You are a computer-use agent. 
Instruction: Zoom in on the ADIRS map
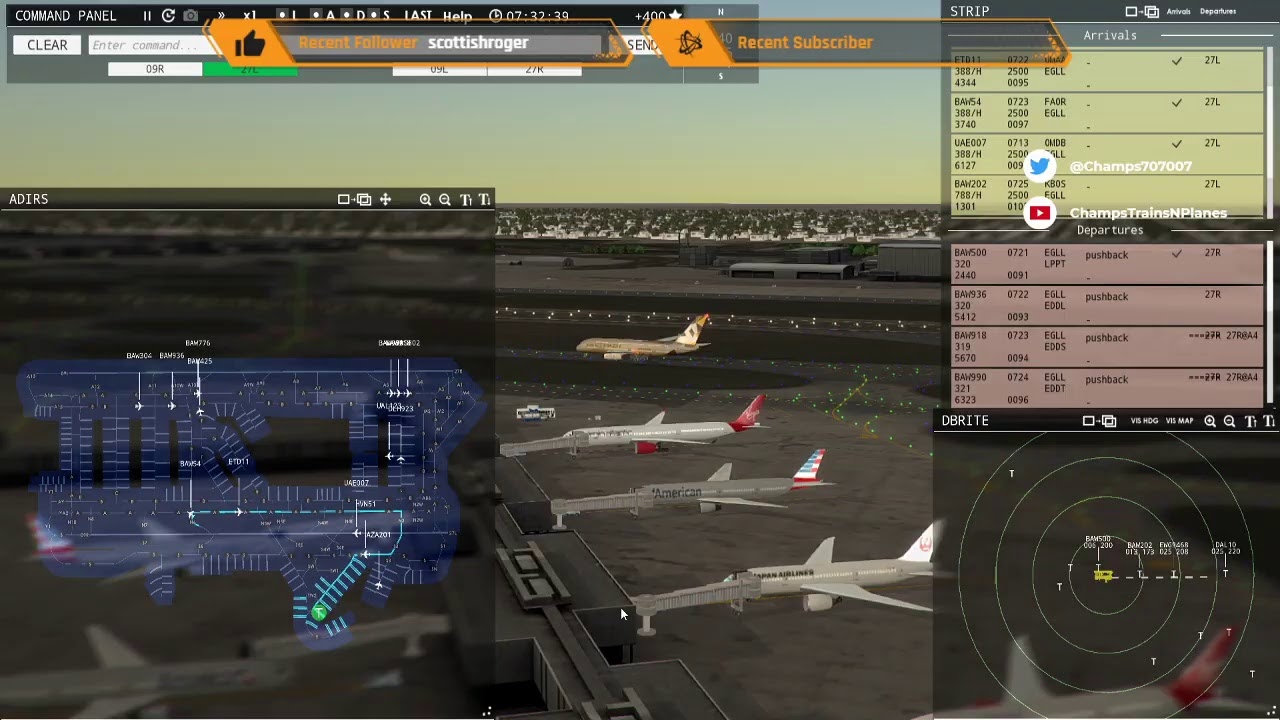tap(425, 199)
